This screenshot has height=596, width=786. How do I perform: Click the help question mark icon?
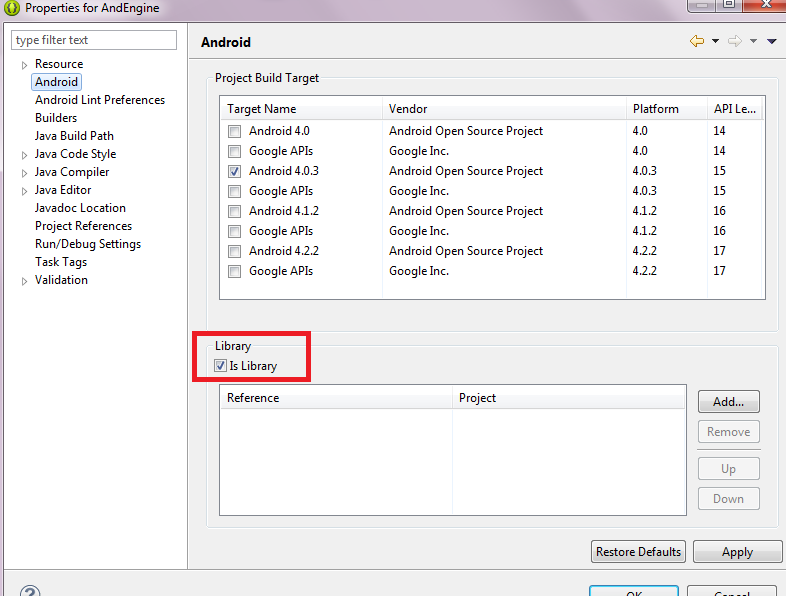(30, 591)
